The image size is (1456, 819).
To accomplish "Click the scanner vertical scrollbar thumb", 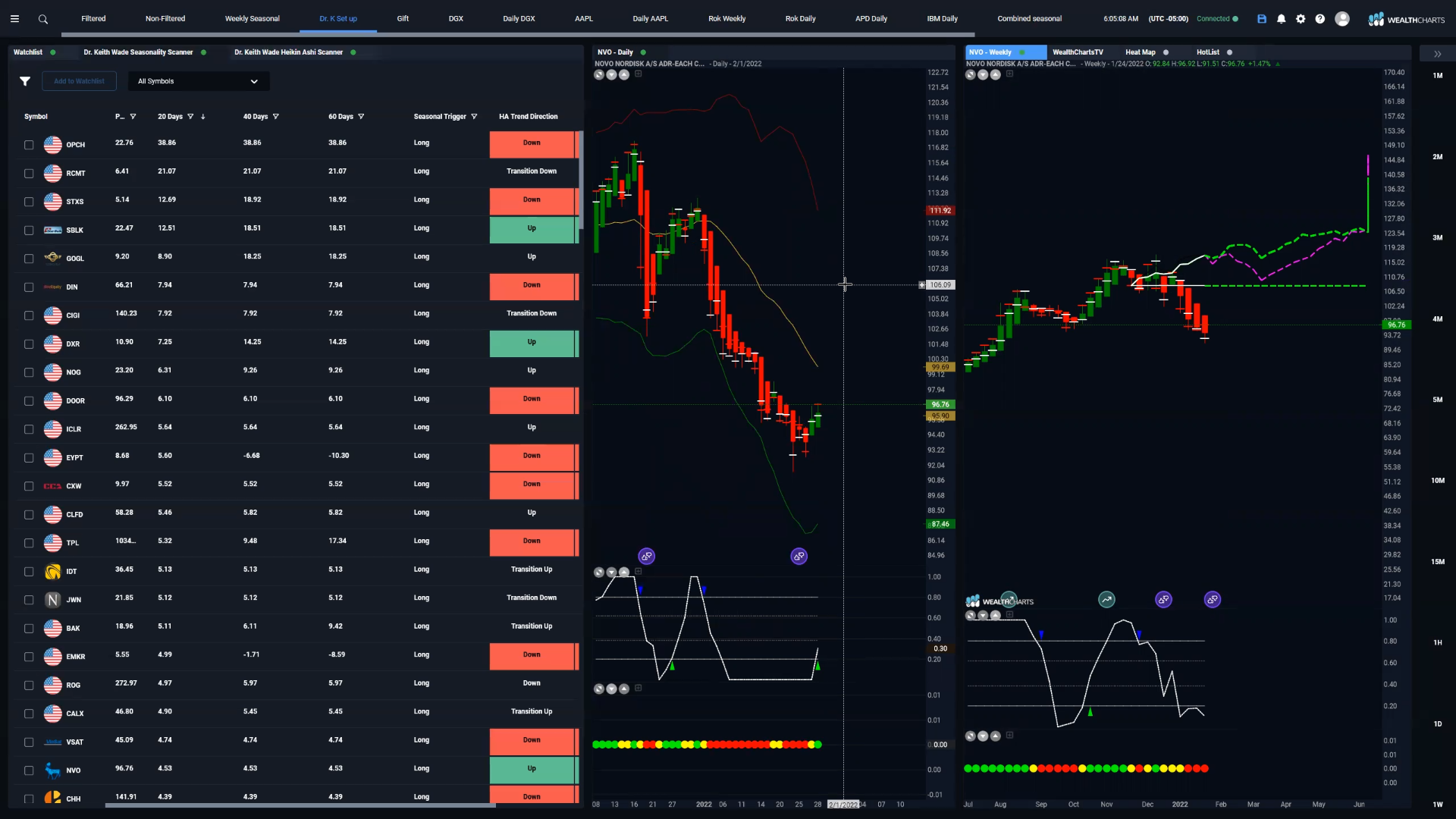I will click(580, 180).
